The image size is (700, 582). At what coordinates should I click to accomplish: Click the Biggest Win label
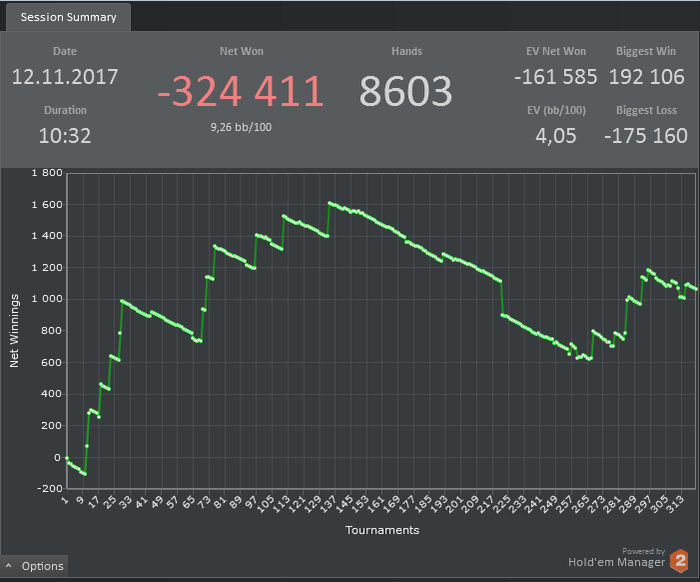pos(646,51)
